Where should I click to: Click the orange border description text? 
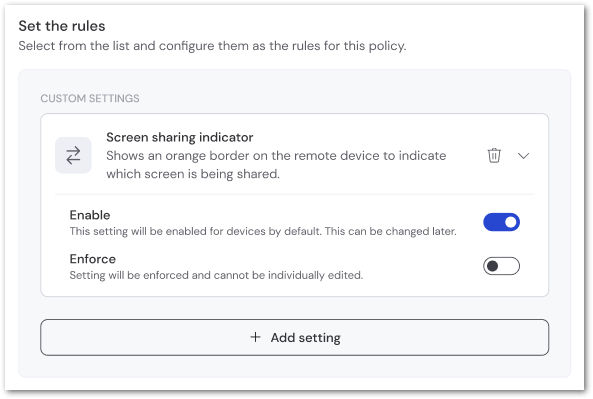click(x=276, y=165)
